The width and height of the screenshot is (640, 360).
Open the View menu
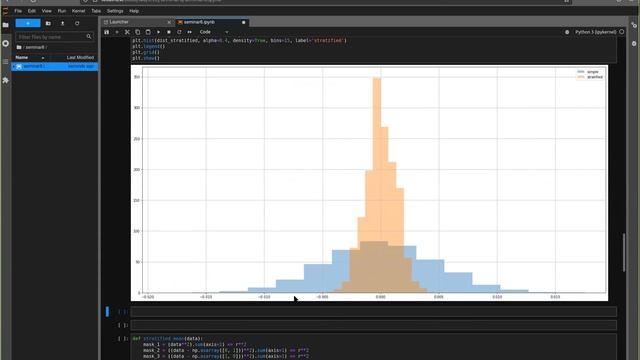pos(47,11)
